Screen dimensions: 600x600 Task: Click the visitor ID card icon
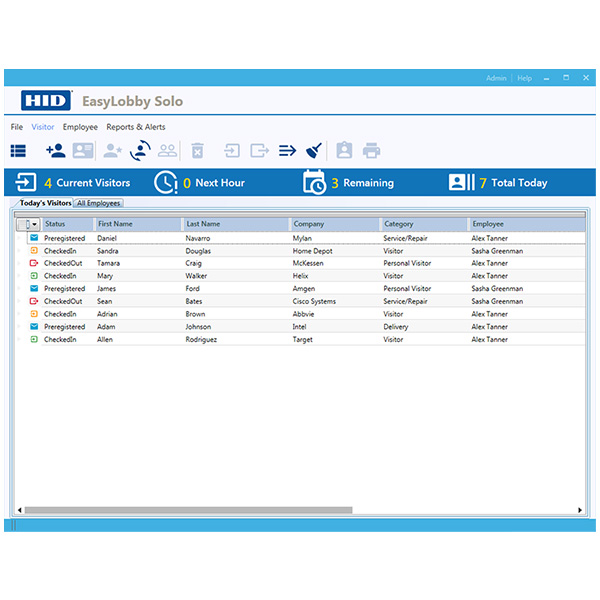[83, 150]
